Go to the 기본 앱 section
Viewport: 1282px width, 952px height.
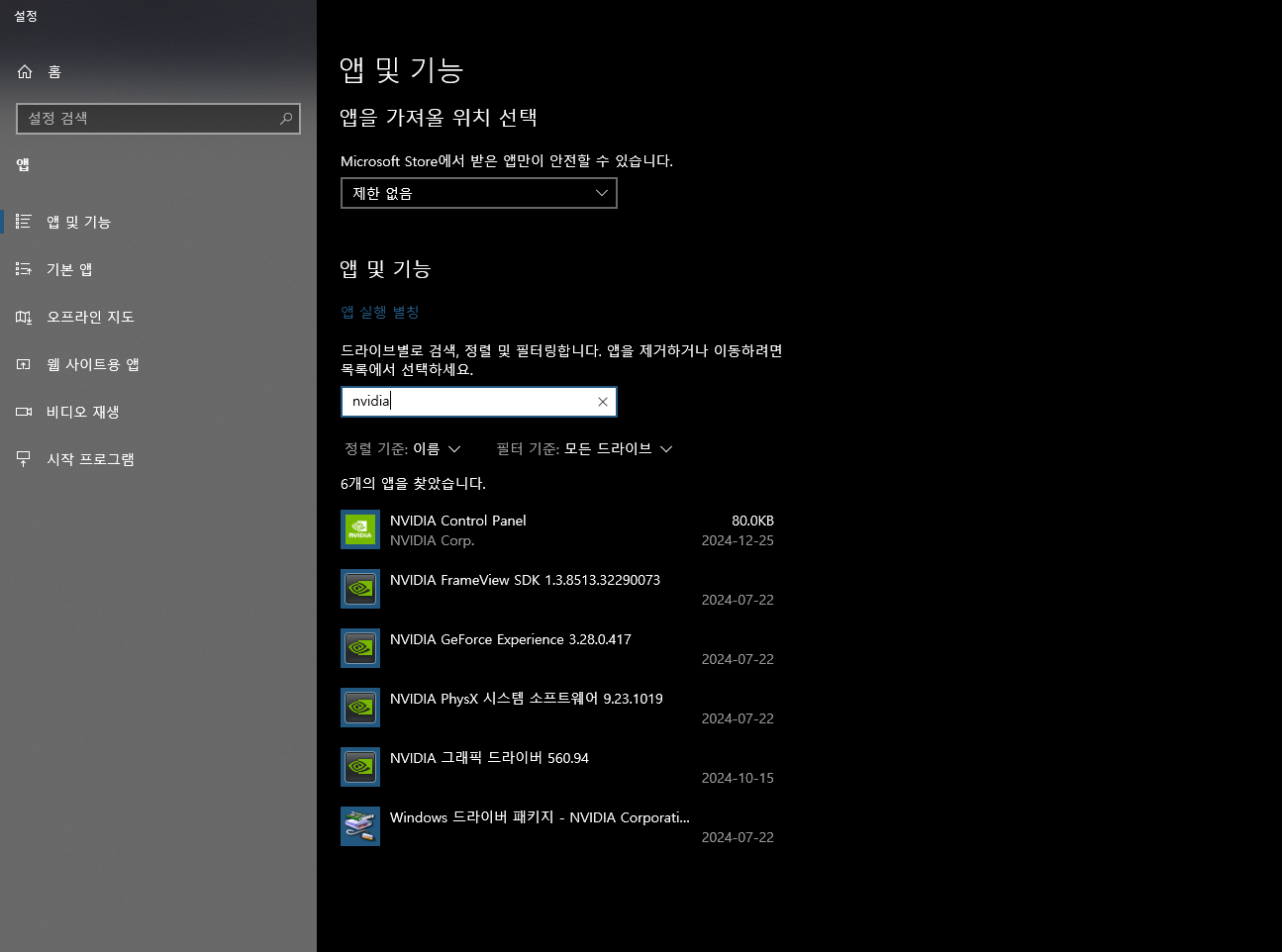[158, 269]
